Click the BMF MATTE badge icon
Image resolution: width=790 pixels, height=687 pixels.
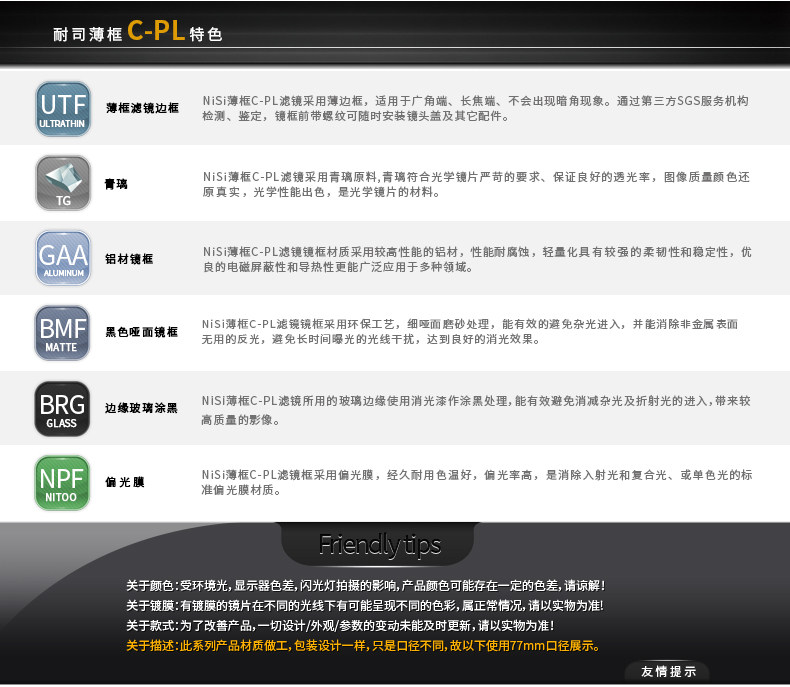tap(62, 333)
